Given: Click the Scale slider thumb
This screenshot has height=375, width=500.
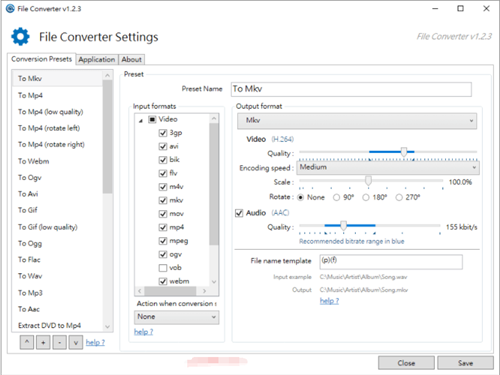Looking at the screenshot, I should 368,181.
